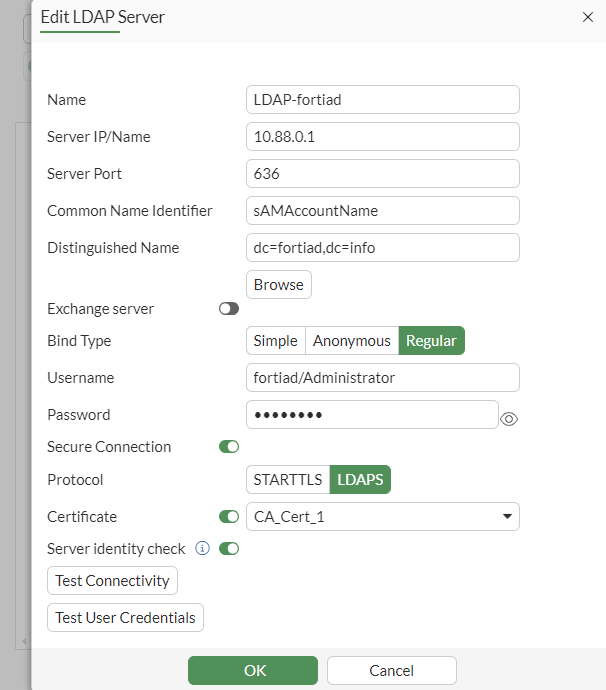Close the Edit LDAP Server dialog
This screenshot has height=690, width=606.
tap(587, 17)
